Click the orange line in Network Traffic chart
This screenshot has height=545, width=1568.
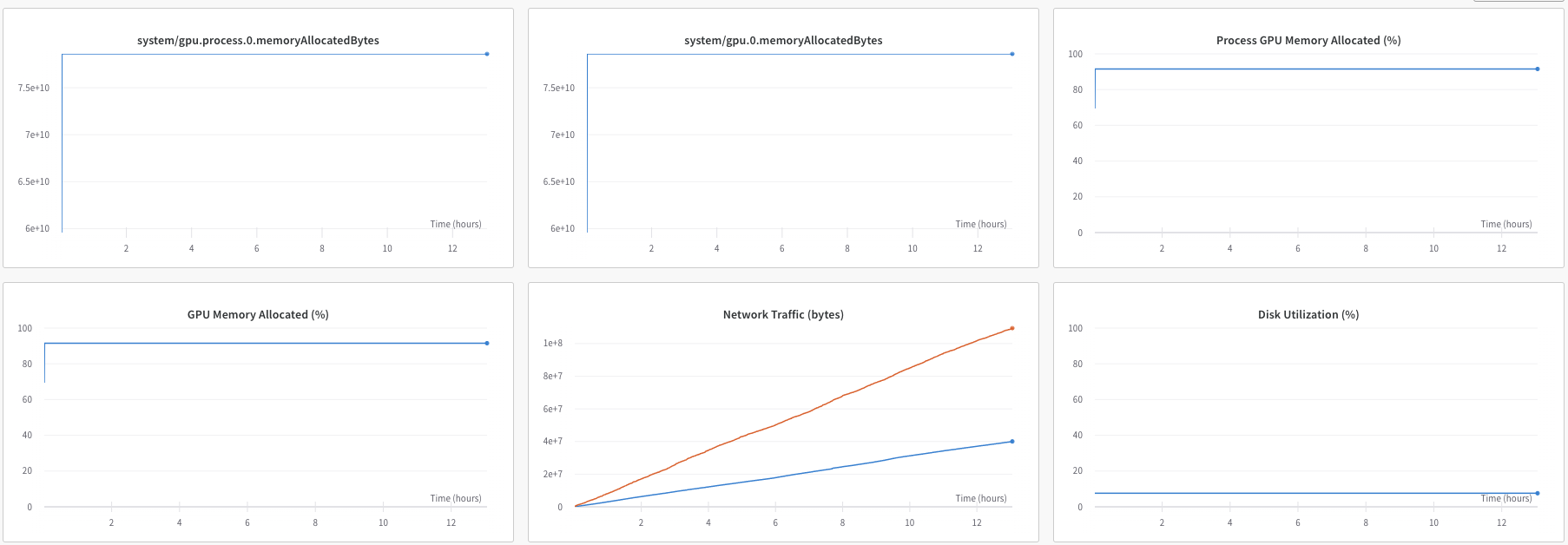[792, 418]
